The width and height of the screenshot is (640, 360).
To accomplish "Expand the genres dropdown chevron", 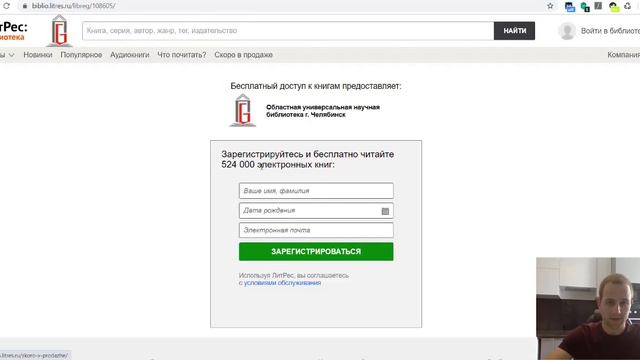I will pyautogui.click(x=11, y=55).
